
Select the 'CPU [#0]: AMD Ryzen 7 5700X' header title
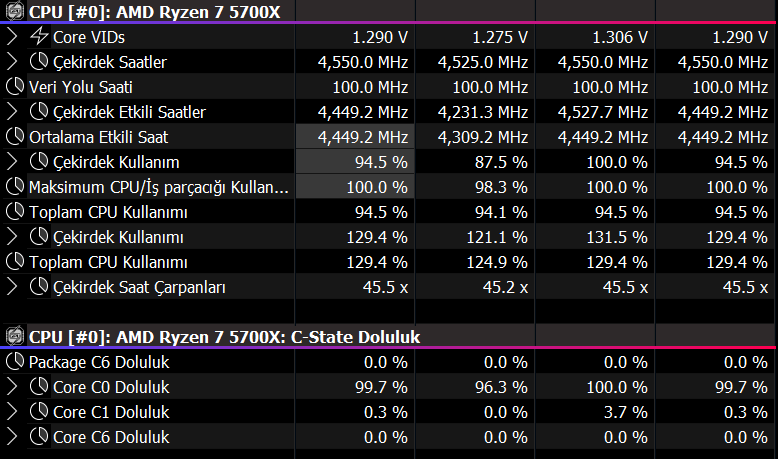pyautogui.click(x=154, y=12)
